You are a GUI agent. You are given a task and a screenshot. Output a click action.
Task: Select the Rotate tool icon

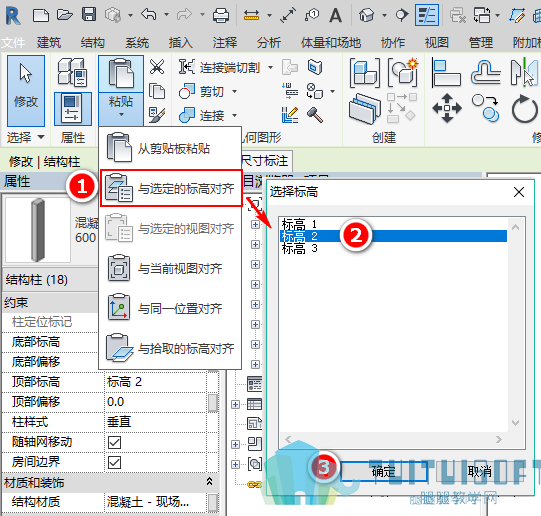pyautogui.click(x=524, y=109)
